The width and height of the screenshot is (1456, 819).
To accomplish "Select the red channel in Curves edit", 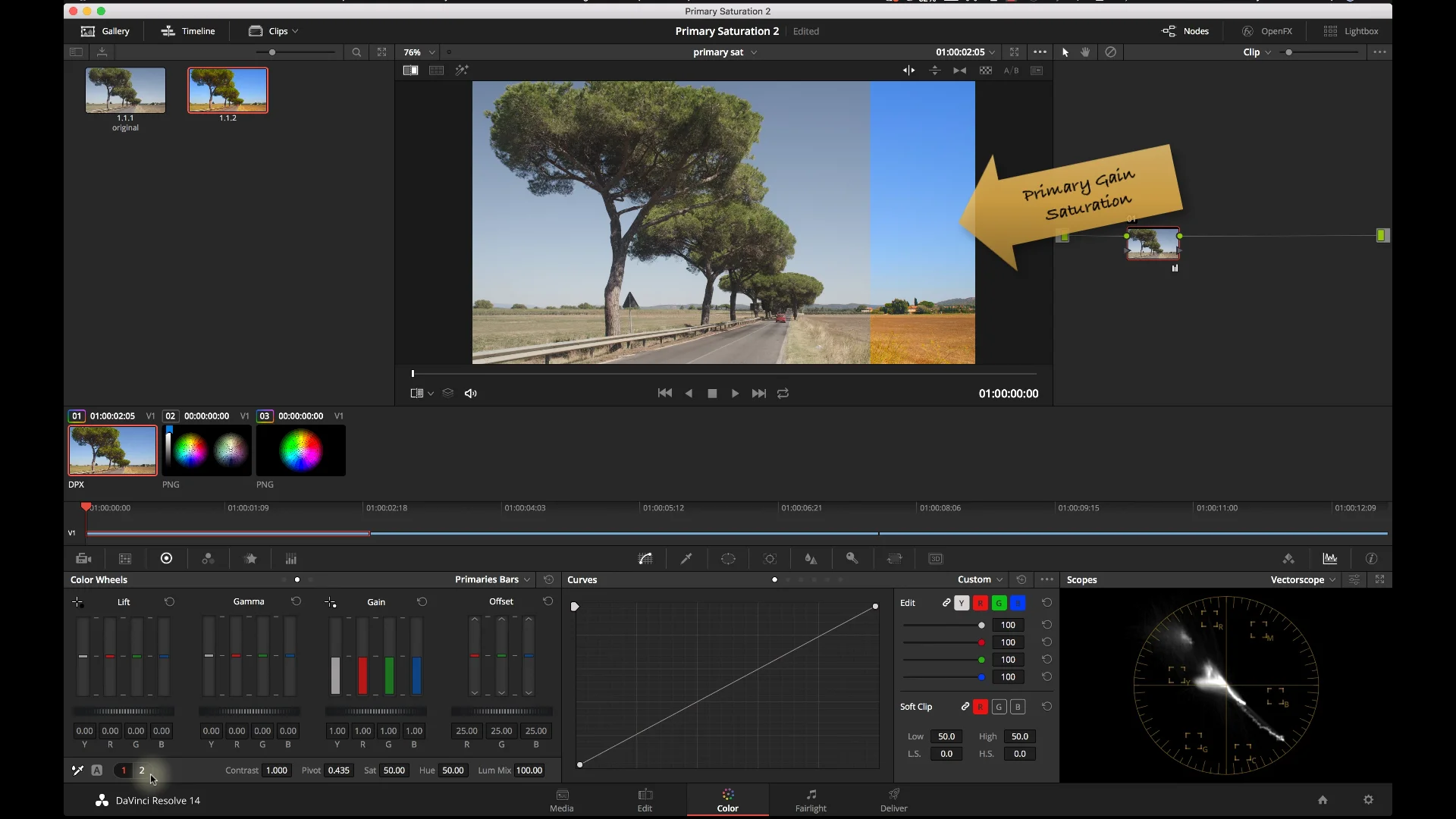I will tap(981, 603).
